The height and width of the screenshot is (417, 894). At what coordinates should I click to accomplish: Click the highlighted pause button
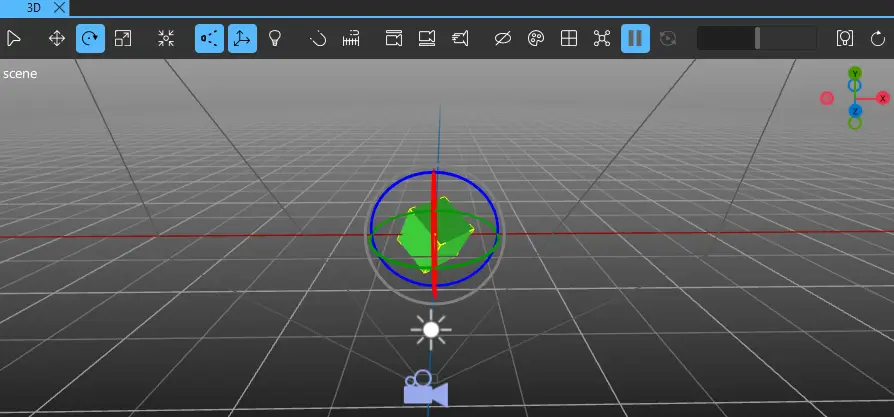635,39
